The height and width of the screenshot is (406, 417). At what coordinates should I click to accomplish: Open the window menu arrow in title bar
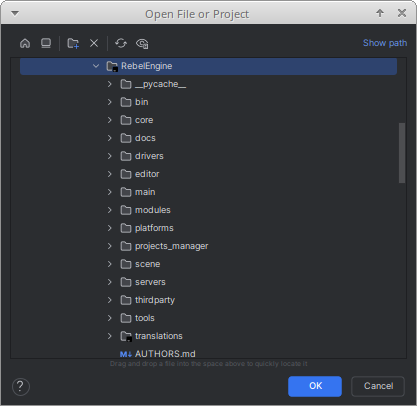coord(15,13)
